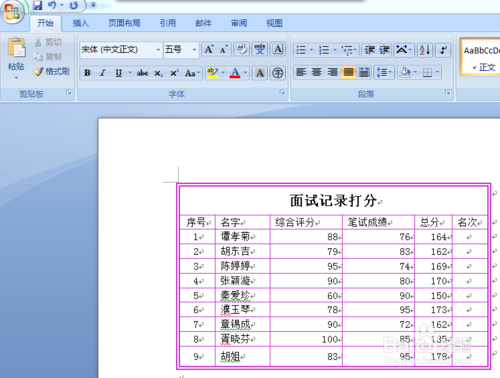Open line spacing options
The image size is (500, 378).
click(x=384, y=72)
